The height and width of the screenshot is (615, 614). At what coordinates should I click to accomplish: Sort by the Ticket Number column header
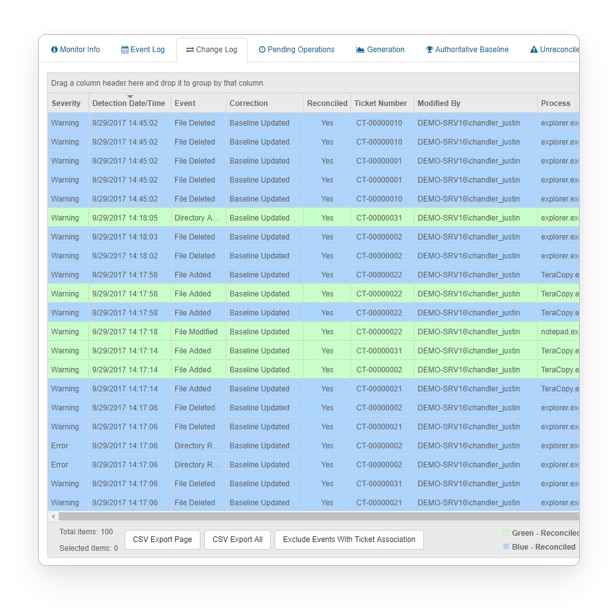[x=381, y=103]
